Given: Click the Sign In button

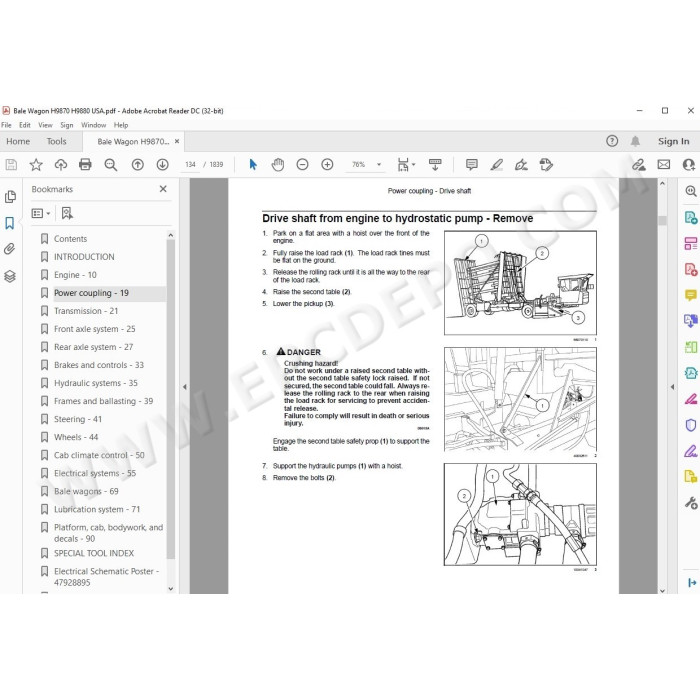Looking at the screenshot, I should (673, 141).
